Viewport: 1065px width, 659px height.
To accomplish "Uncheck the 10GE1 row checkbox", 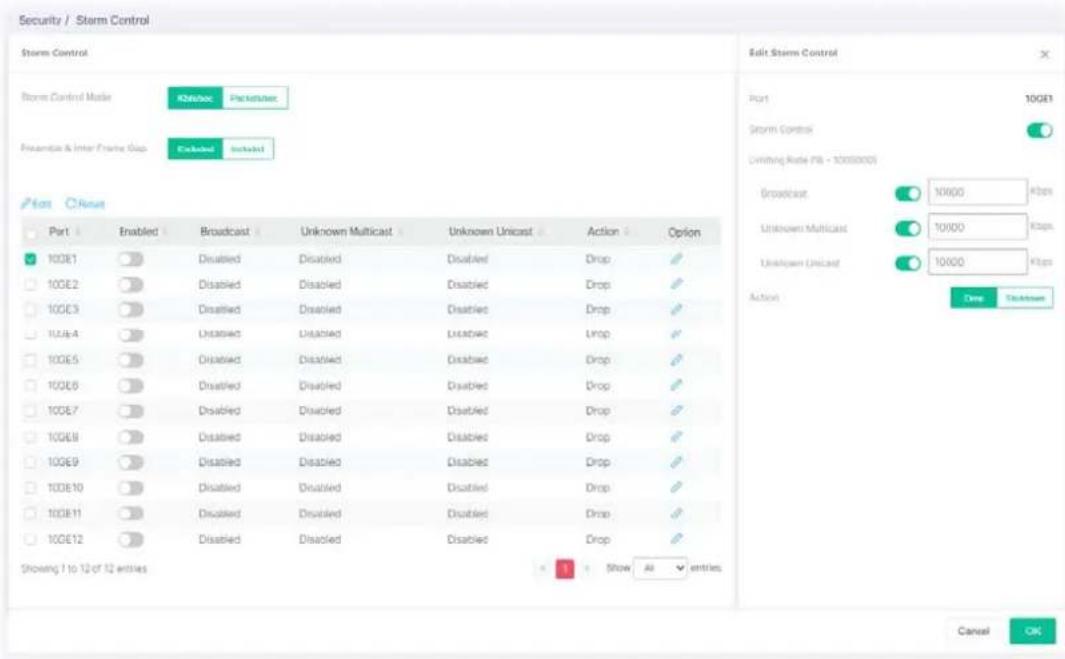I will point(30,259).
